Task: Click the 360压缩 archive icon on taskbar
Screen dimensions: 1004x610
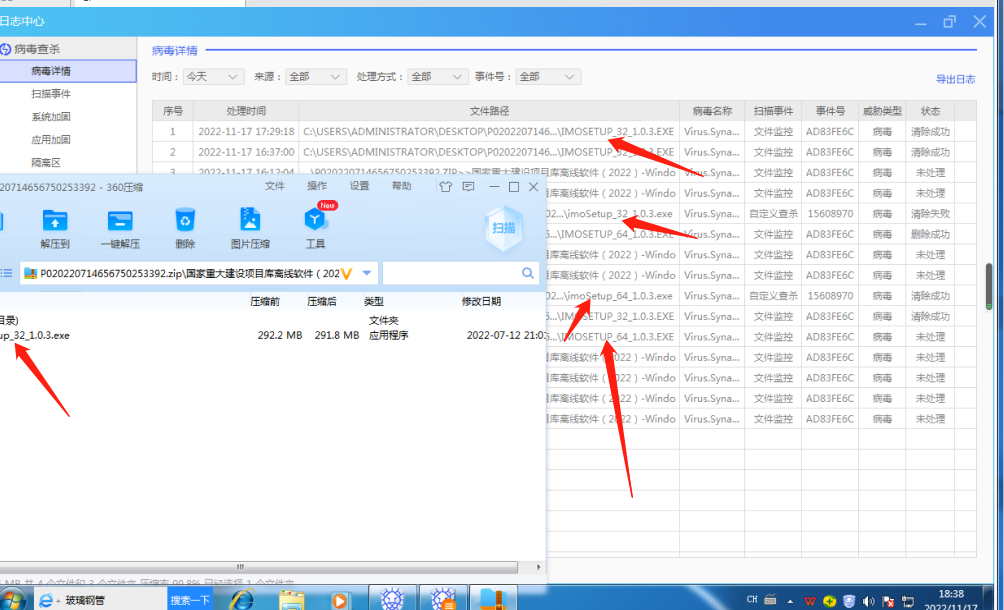Action: [494, 600]
